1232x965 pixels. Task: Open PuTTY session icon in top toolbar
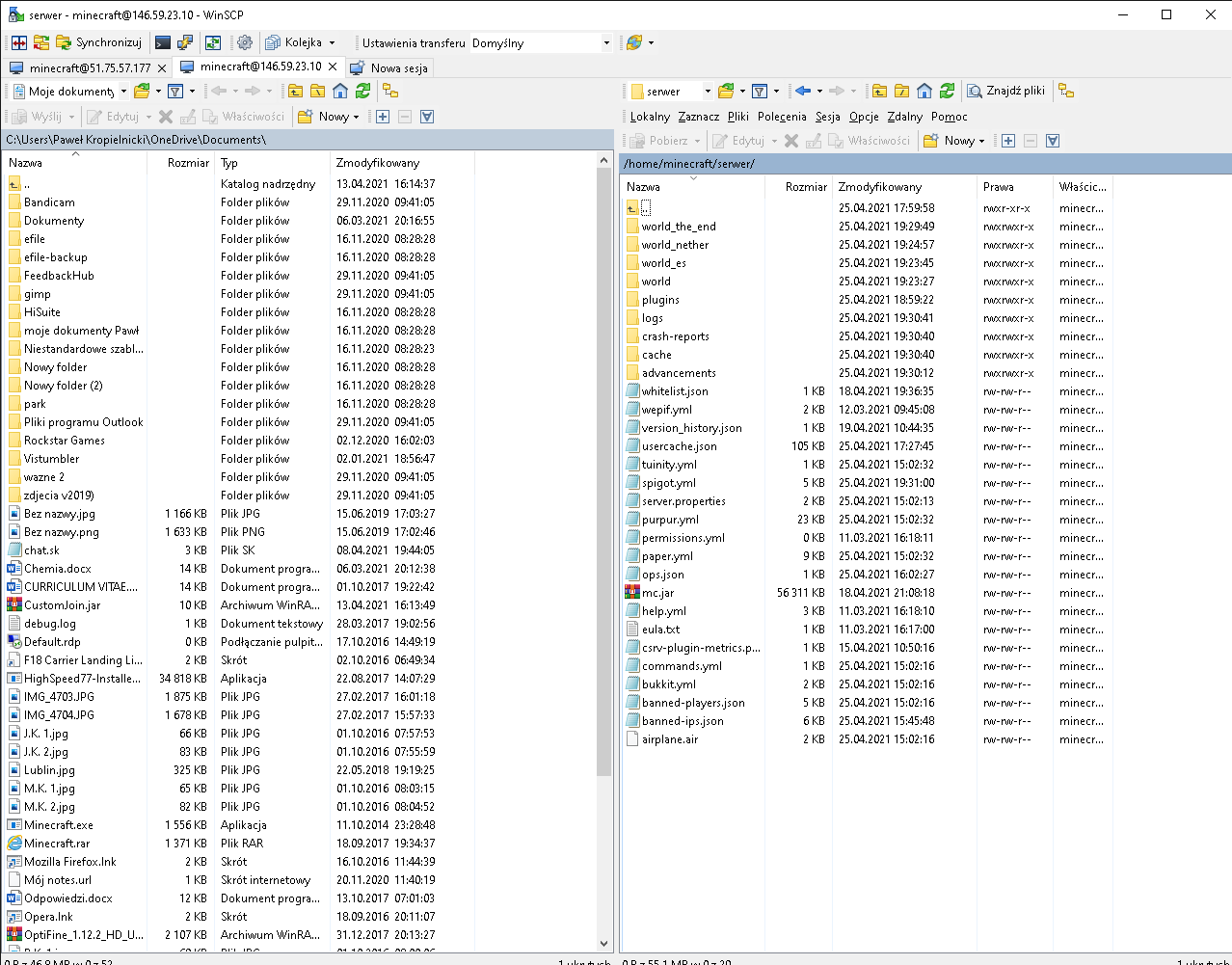pyautogui.click(x=185, y=42)
